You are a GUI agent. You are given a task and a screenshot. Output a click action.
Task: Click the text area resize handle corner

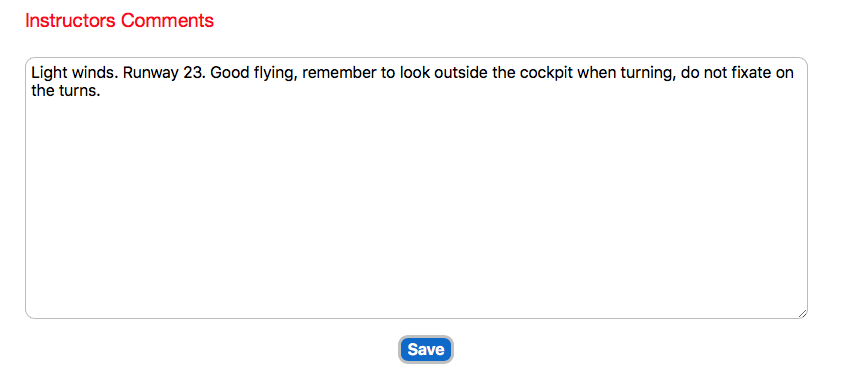coord(802,313)
